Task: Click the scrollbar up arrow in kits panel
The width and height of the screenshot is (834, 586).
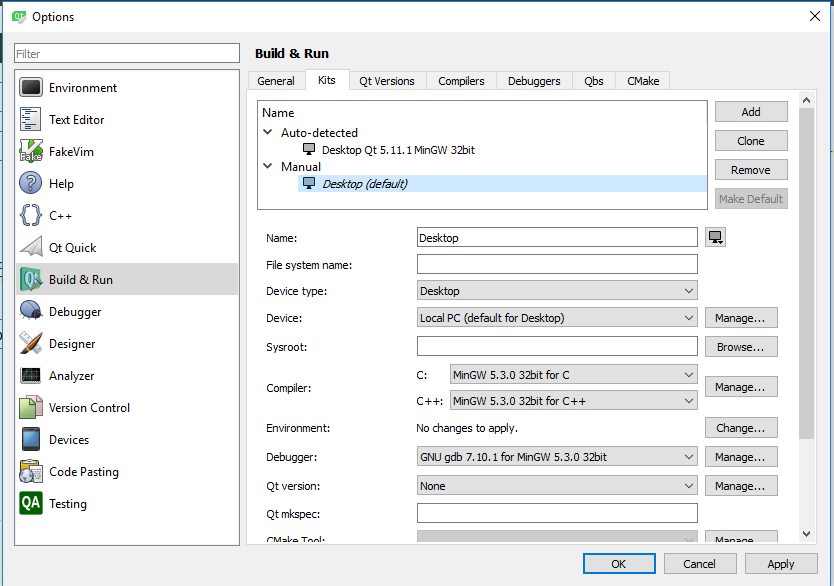Action: 806,100
